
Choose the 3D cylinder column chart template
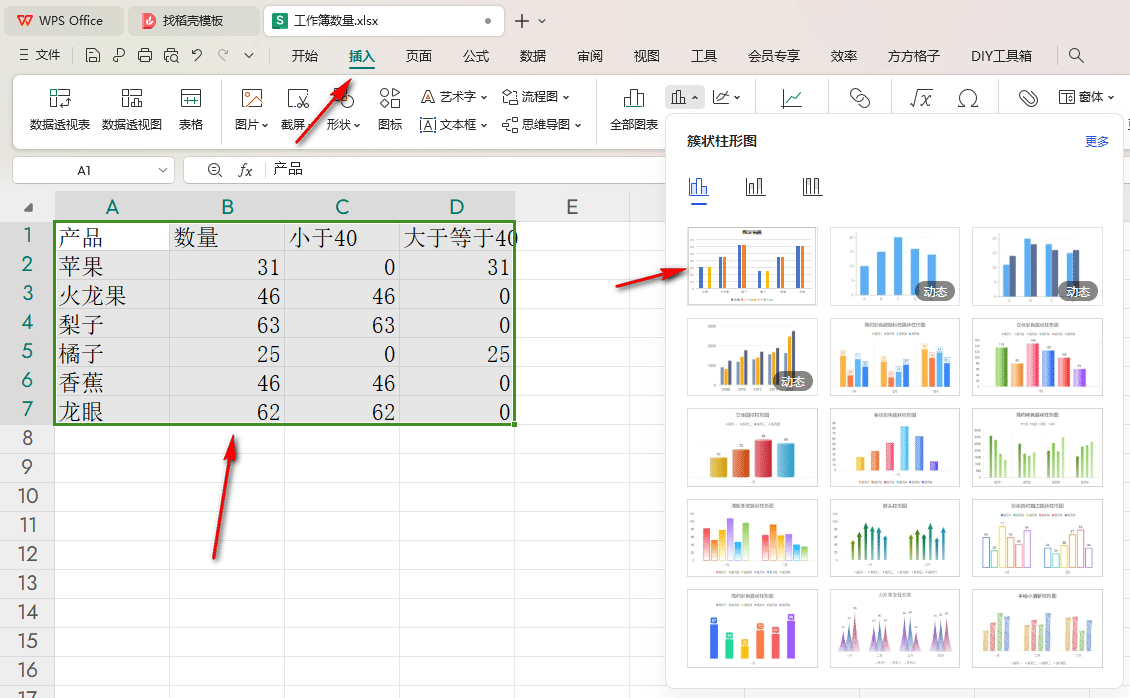click(752, 447)
